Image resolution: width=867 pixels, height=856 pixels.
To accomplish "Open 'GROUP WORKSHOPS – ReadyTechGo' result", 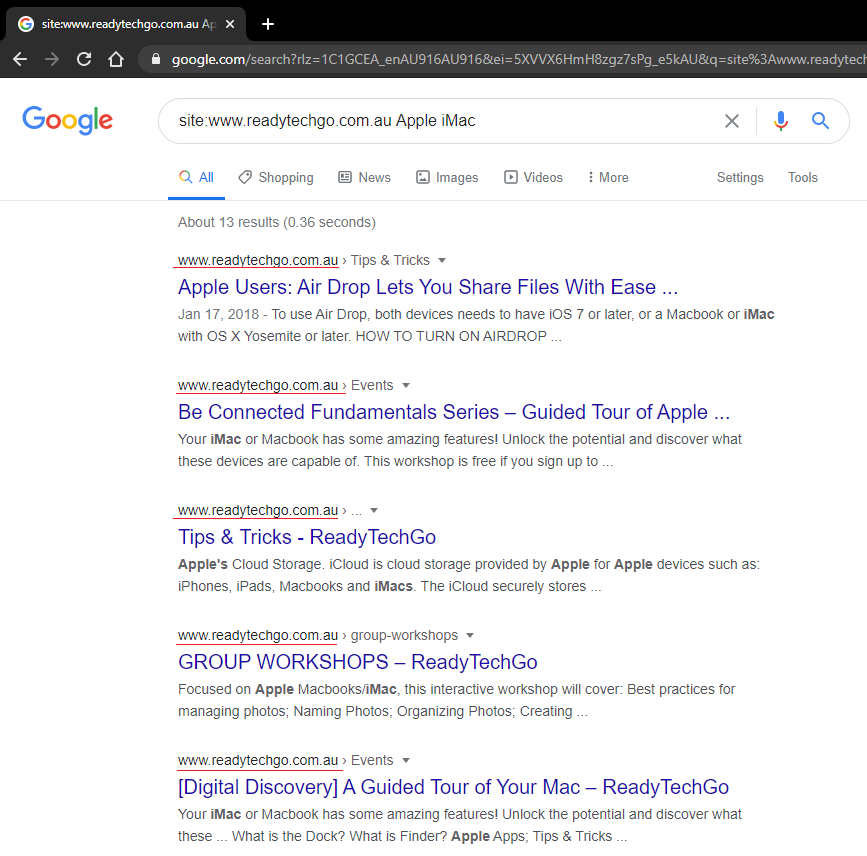I will click(358, 662).
